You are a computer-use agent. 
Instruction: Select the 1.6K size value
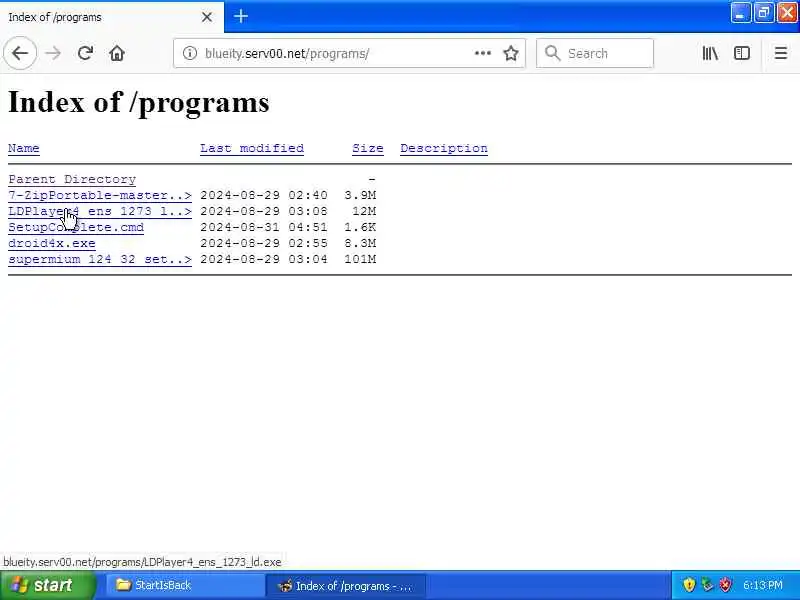point(360,228)
